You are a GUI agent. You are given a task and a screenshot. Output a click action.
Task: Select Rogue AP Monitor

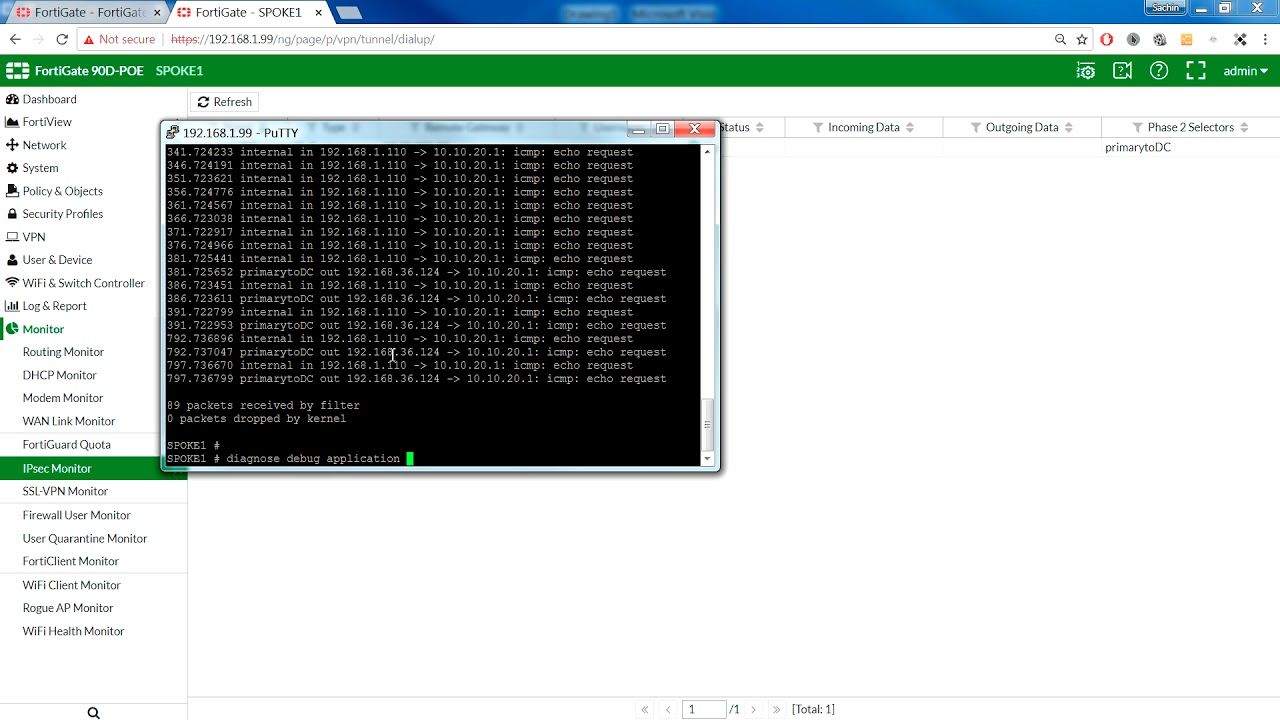[x=68, y=608]
